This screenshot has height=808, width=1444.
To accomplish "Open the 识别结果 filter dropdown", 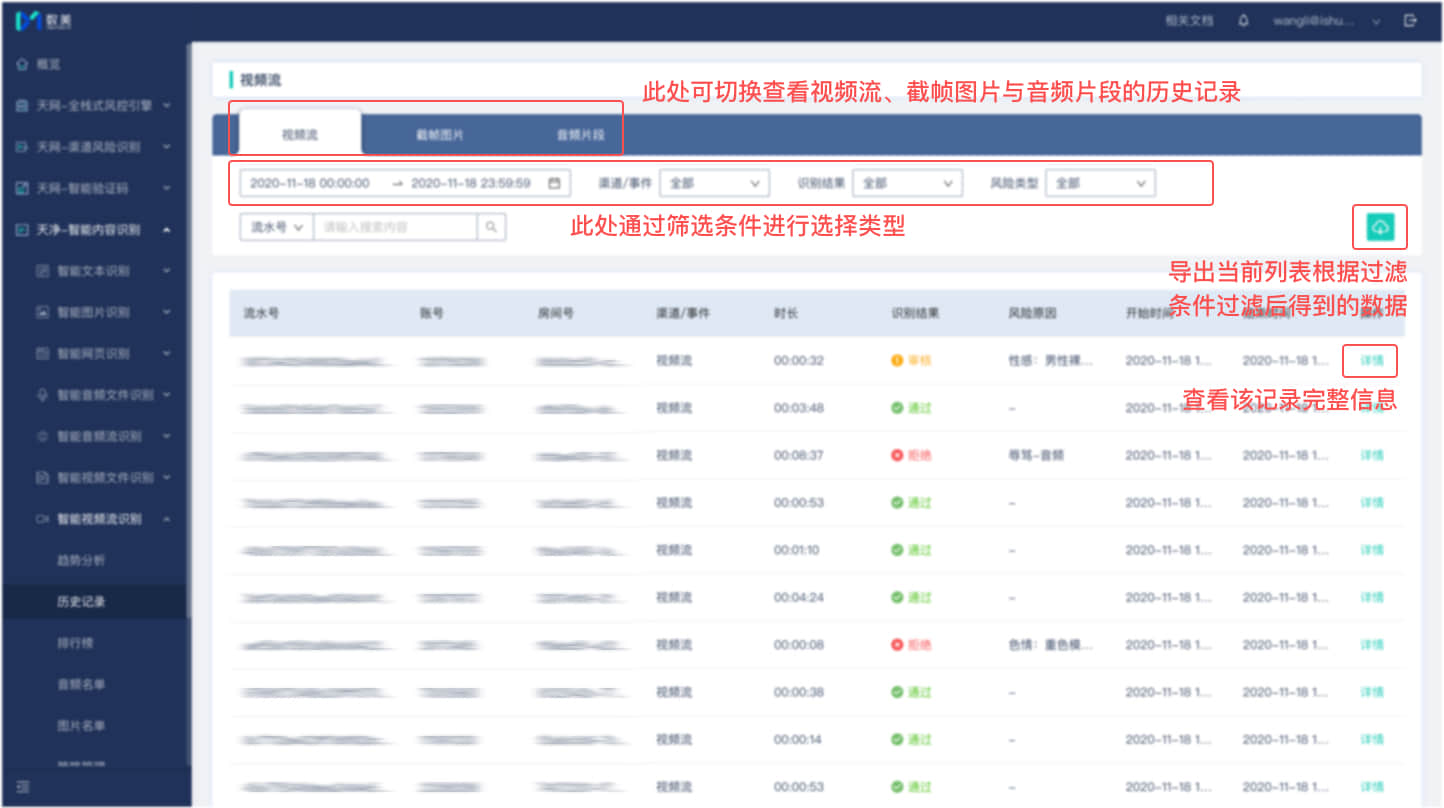I will [908, 183].
